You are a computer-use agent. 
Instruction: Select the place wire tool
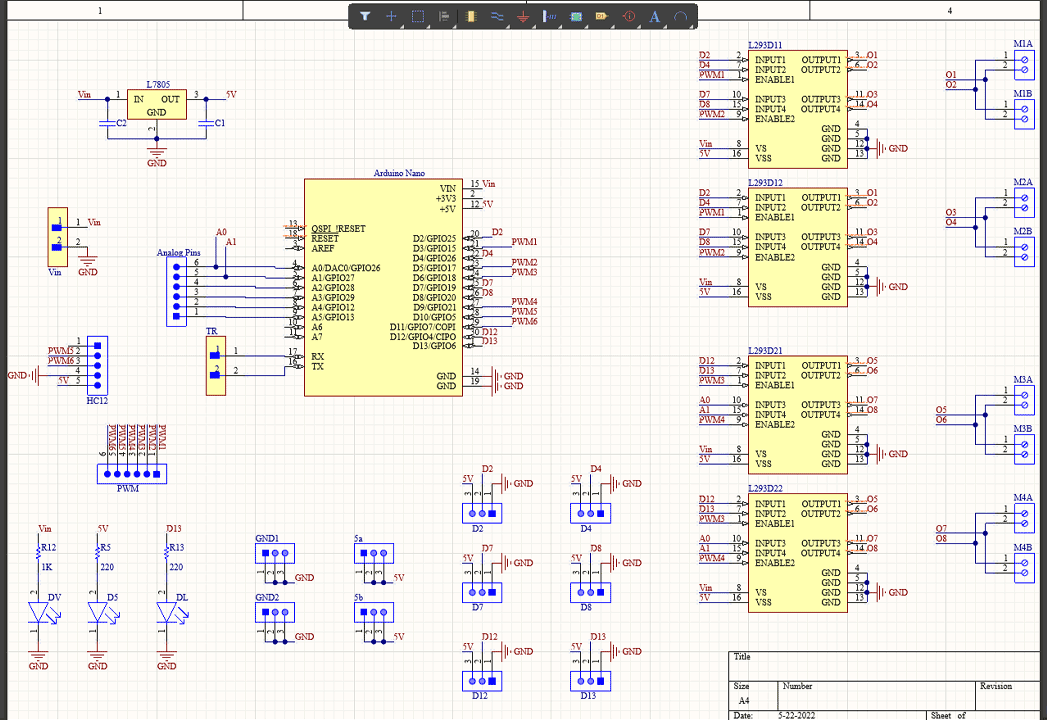(497, 16)
